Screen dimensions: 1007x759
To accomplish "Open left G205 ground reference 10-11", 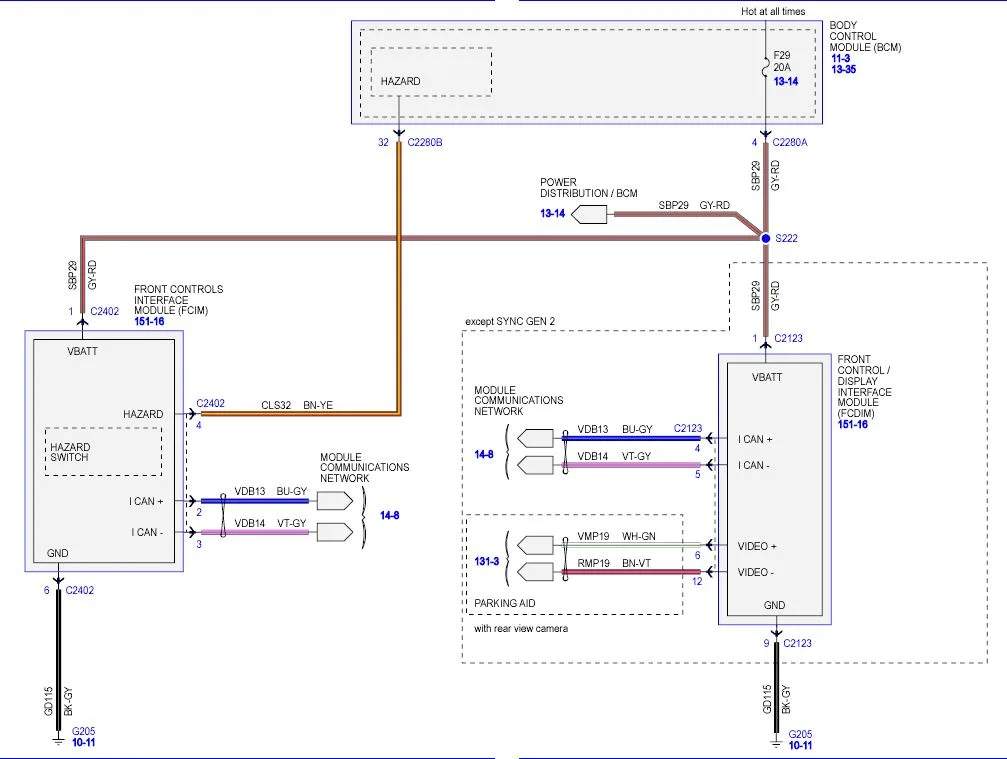I will [x=83, y=742].
